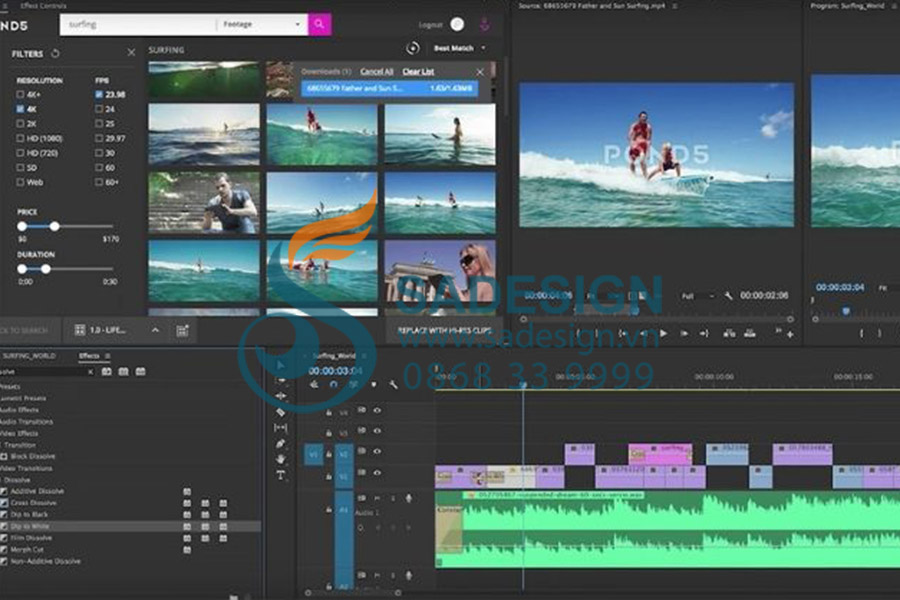Check the 60+ FPS filter
Image resolution: width=900 pixels, height=600 pixels.
tap(99, 182)
